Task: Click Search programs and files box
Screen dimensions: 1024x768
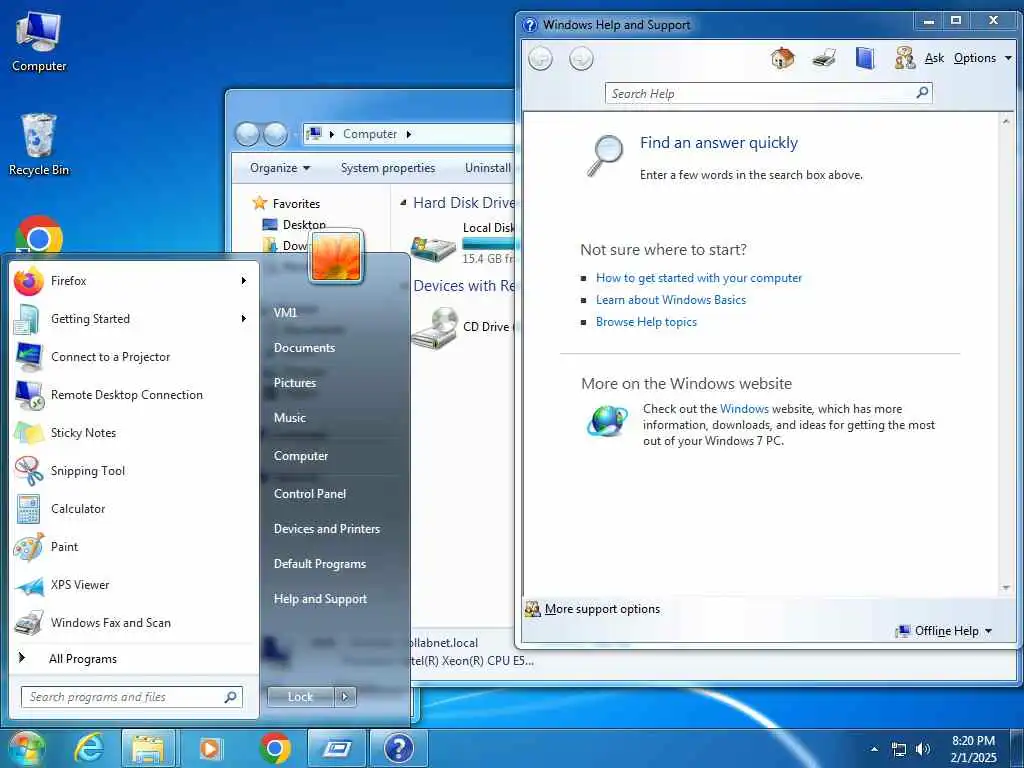Action: pyautogui.click(x=124, y=697)
